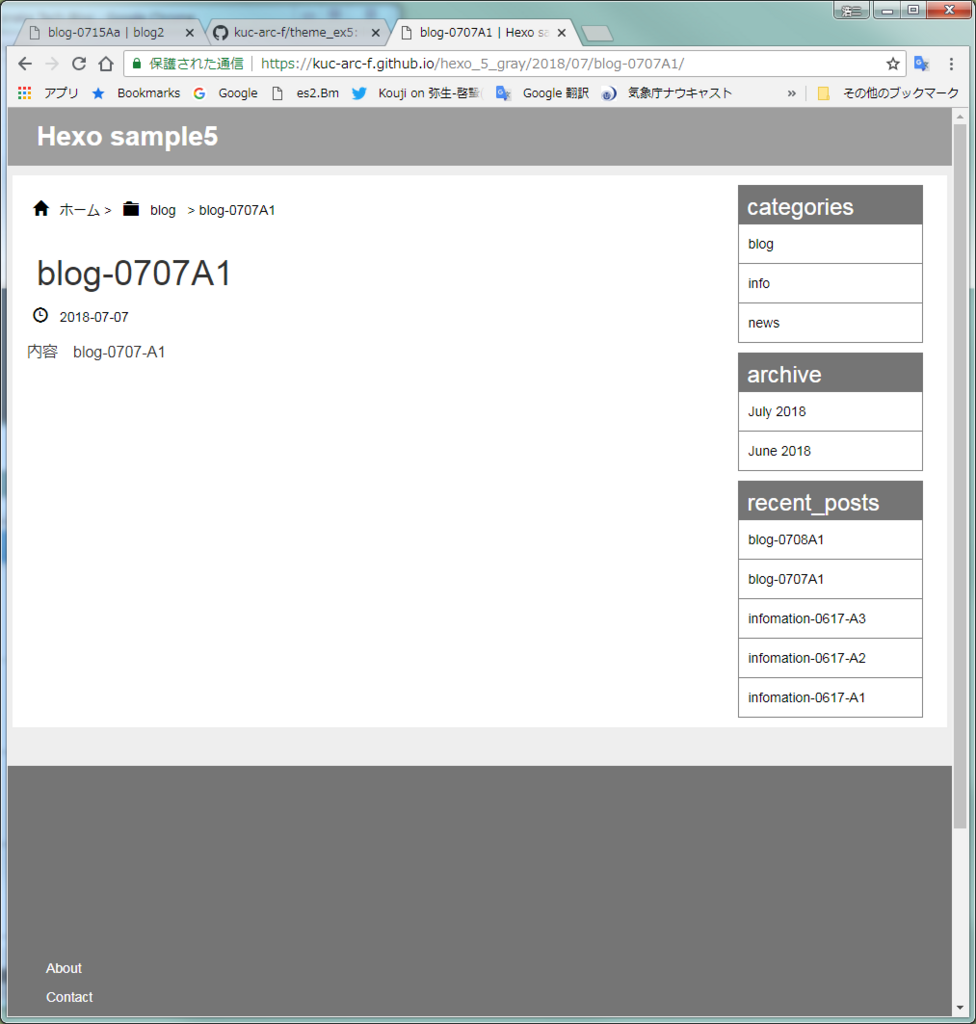Open the Contact footer link
This screenshot has width=976, height=1024.
point(69,997)
